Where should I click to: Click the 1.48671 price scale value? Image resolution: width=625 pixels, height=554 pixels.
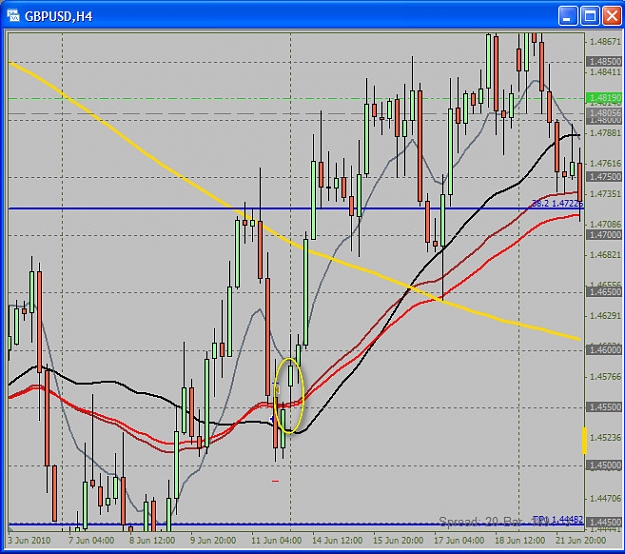coord(605,41)
